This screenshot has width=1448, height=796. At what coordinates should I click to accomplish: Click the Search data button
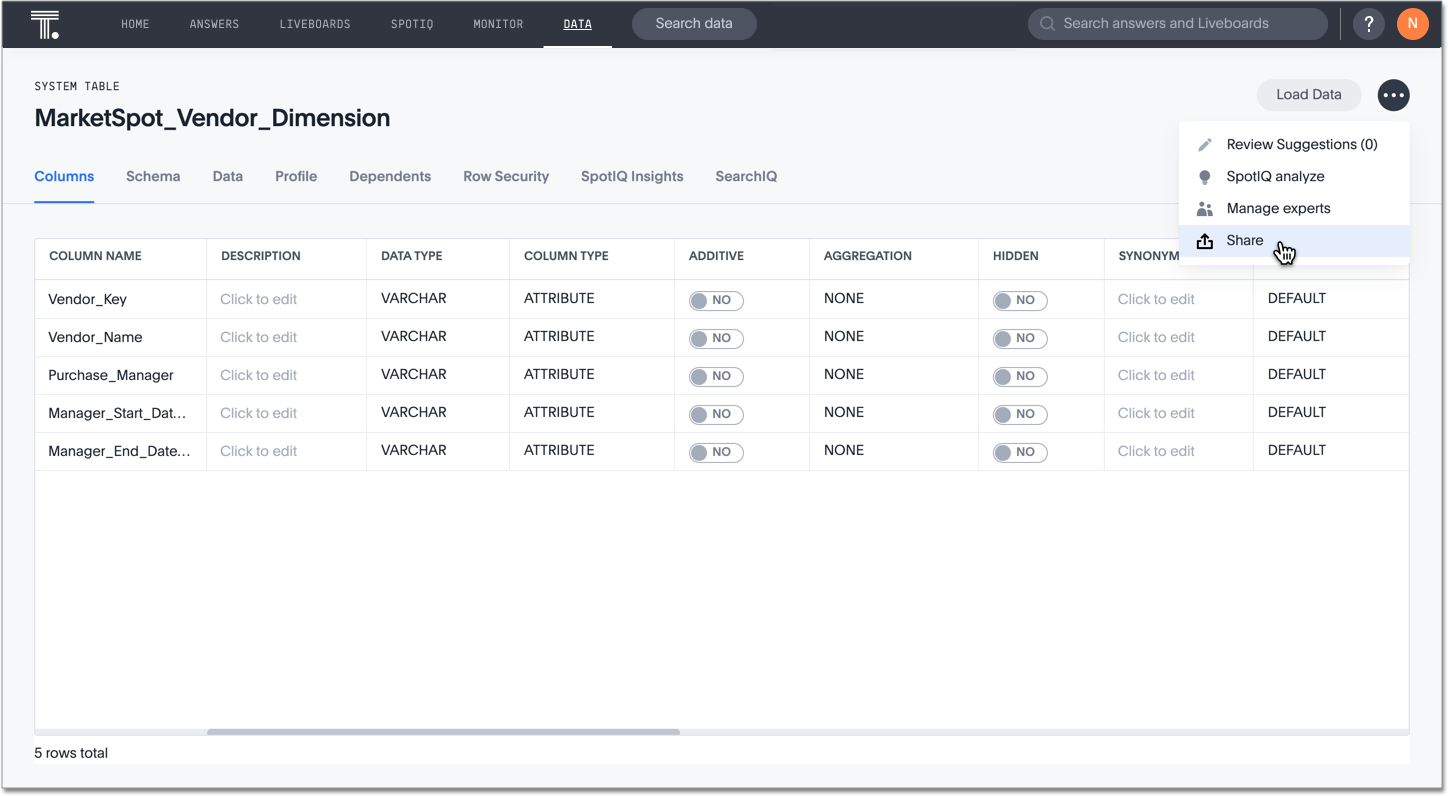coord(694,24)
